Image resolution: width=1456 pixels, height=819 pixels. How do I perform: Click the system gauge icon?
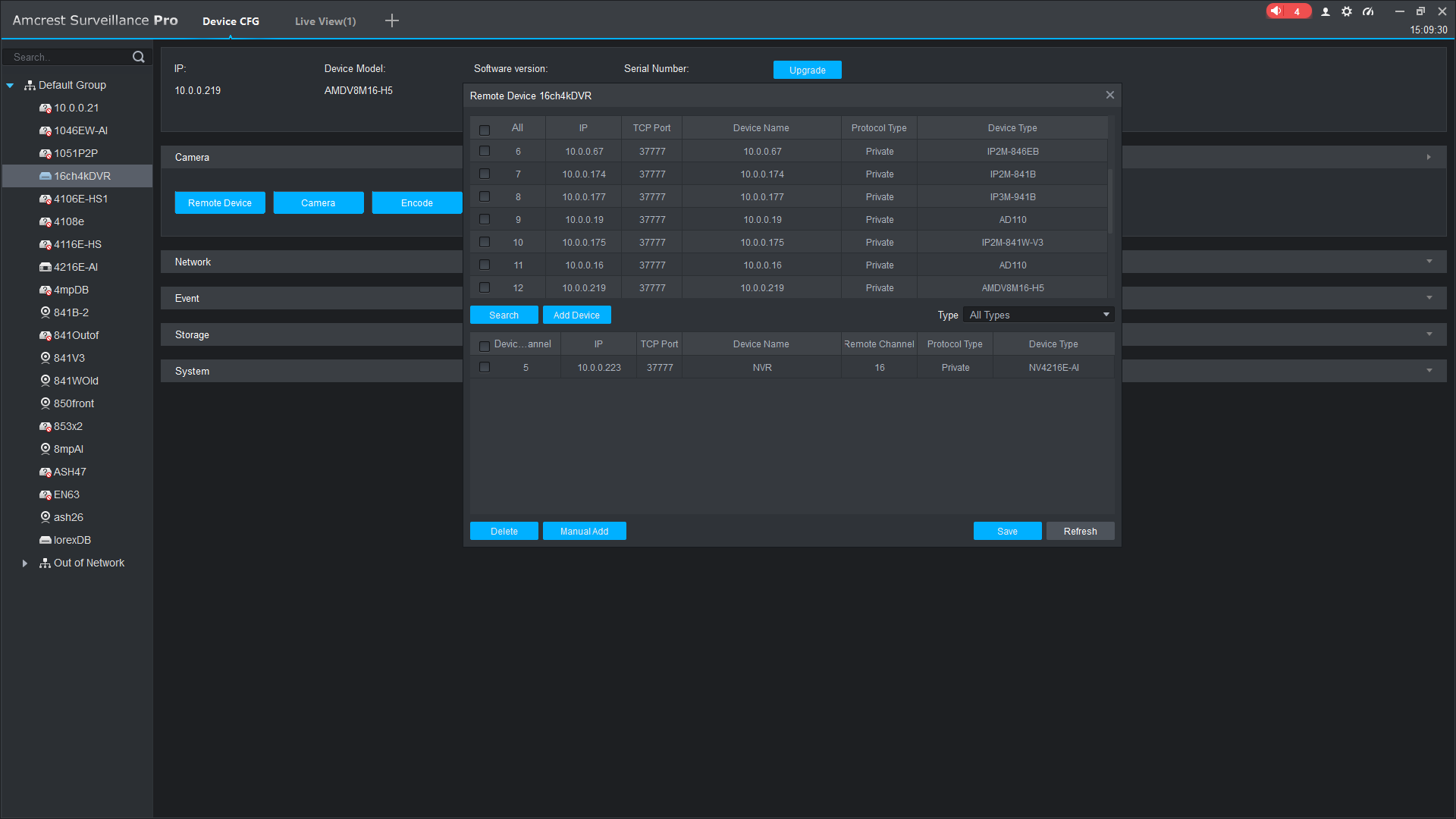coord(1368,11)
